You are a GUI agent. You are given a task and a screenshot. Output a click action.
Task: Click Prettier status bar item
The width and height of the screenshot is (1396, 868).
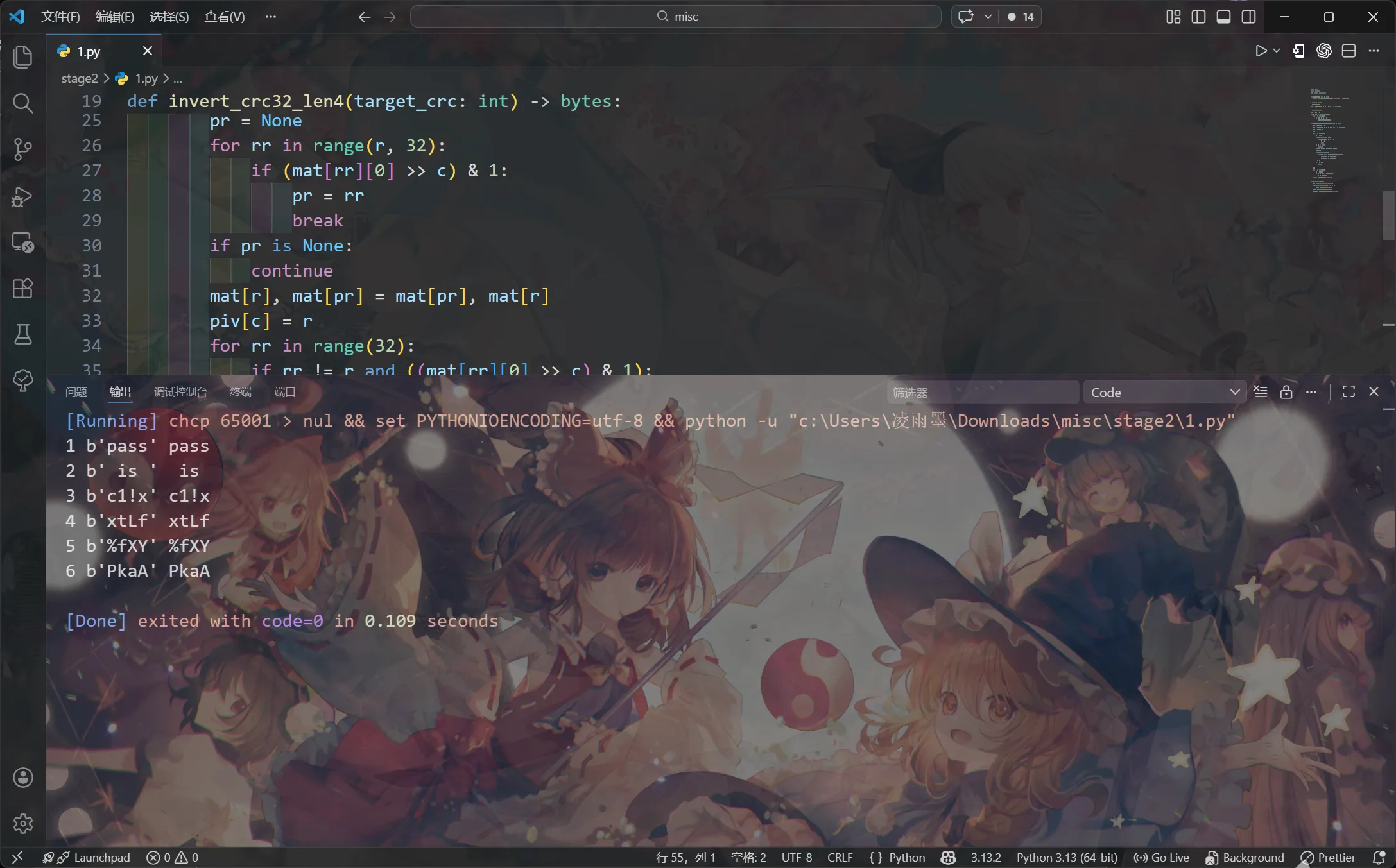point(1327,857)
